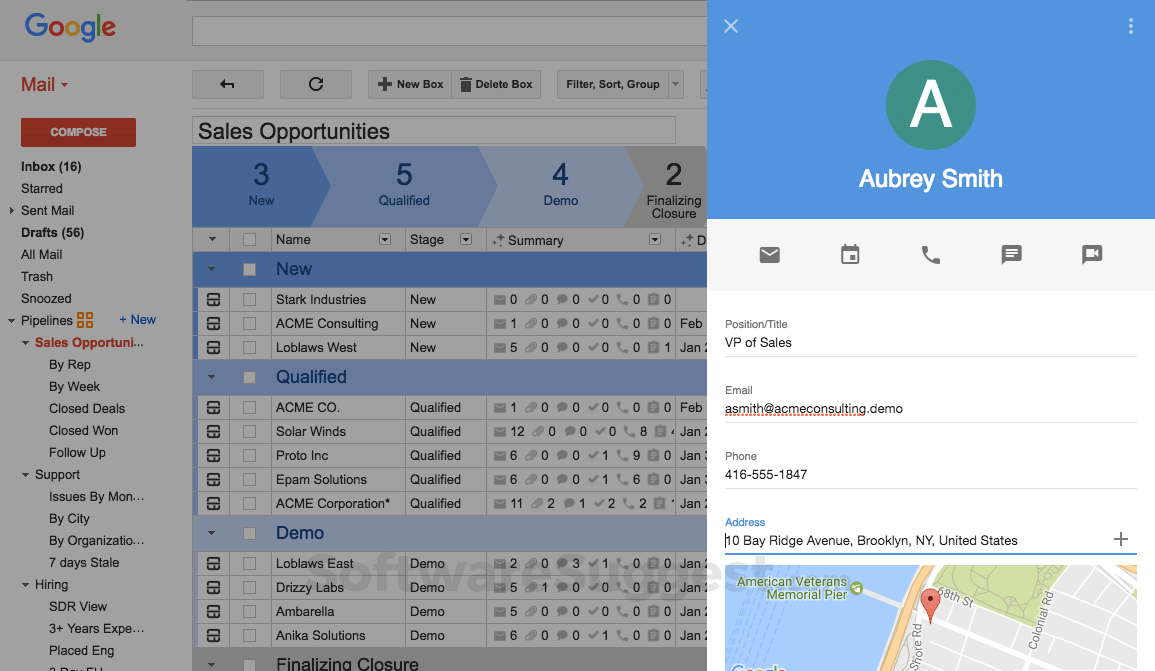Click the refresh button in toolbar
This screenshot has width=1155, height=671.
pos(316,84)
